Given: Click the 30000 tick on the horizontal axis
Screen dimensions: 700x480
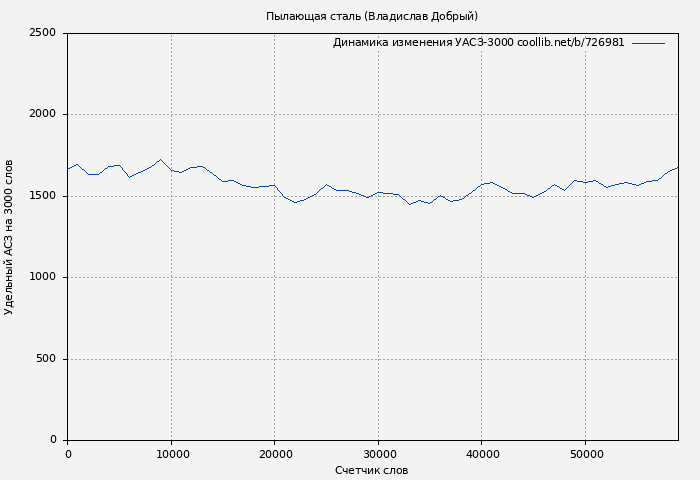Looking at the screenshot, I should [378, 454].
